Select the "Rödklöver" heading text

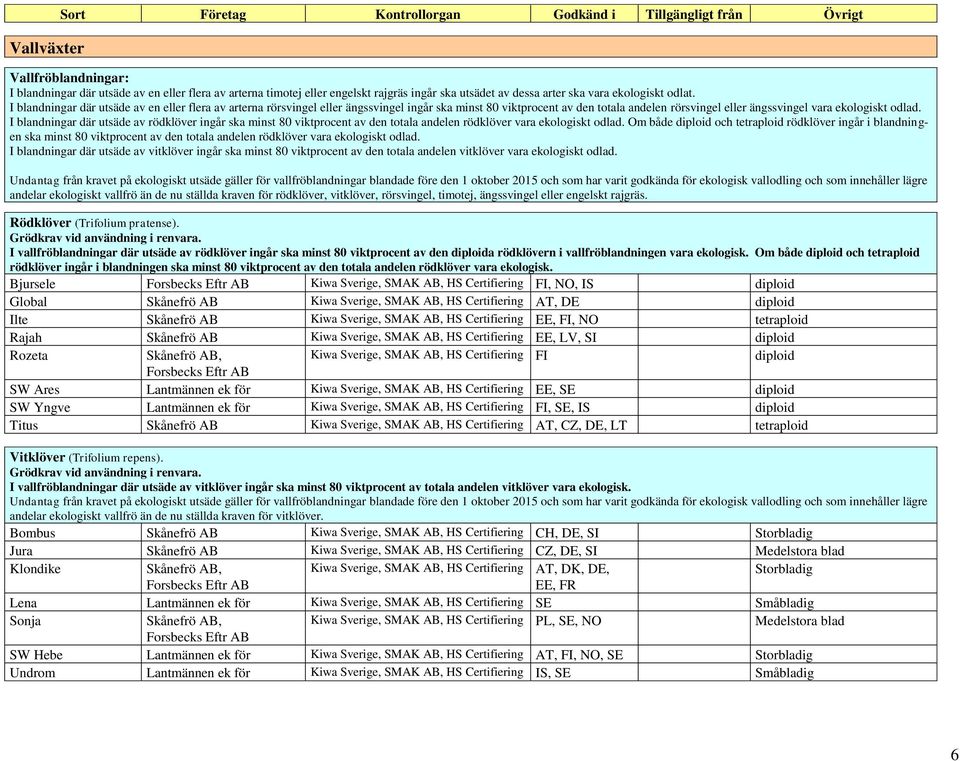coord(40,223)
